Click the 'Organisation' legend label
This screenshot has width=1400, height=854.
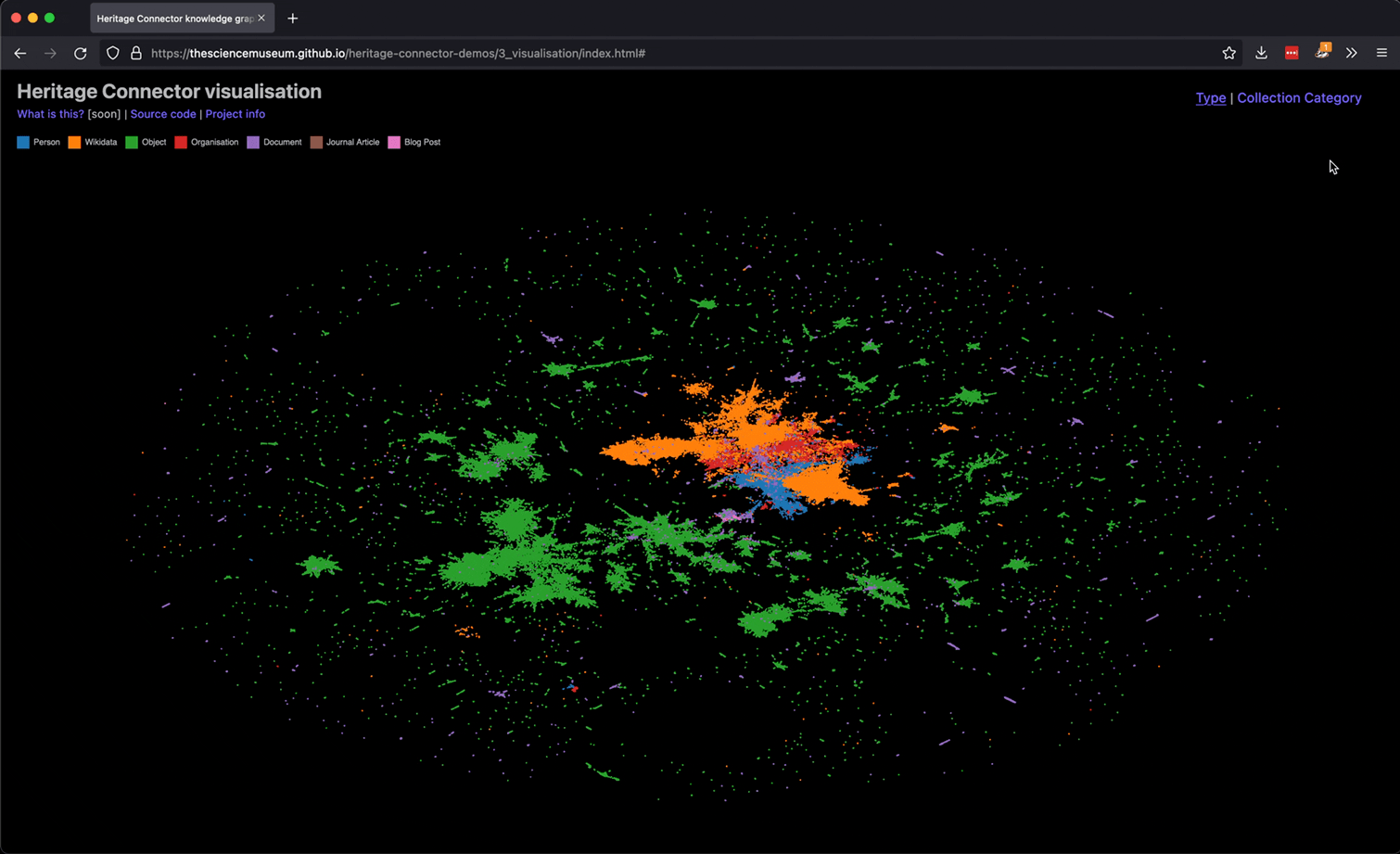[214, 143]
